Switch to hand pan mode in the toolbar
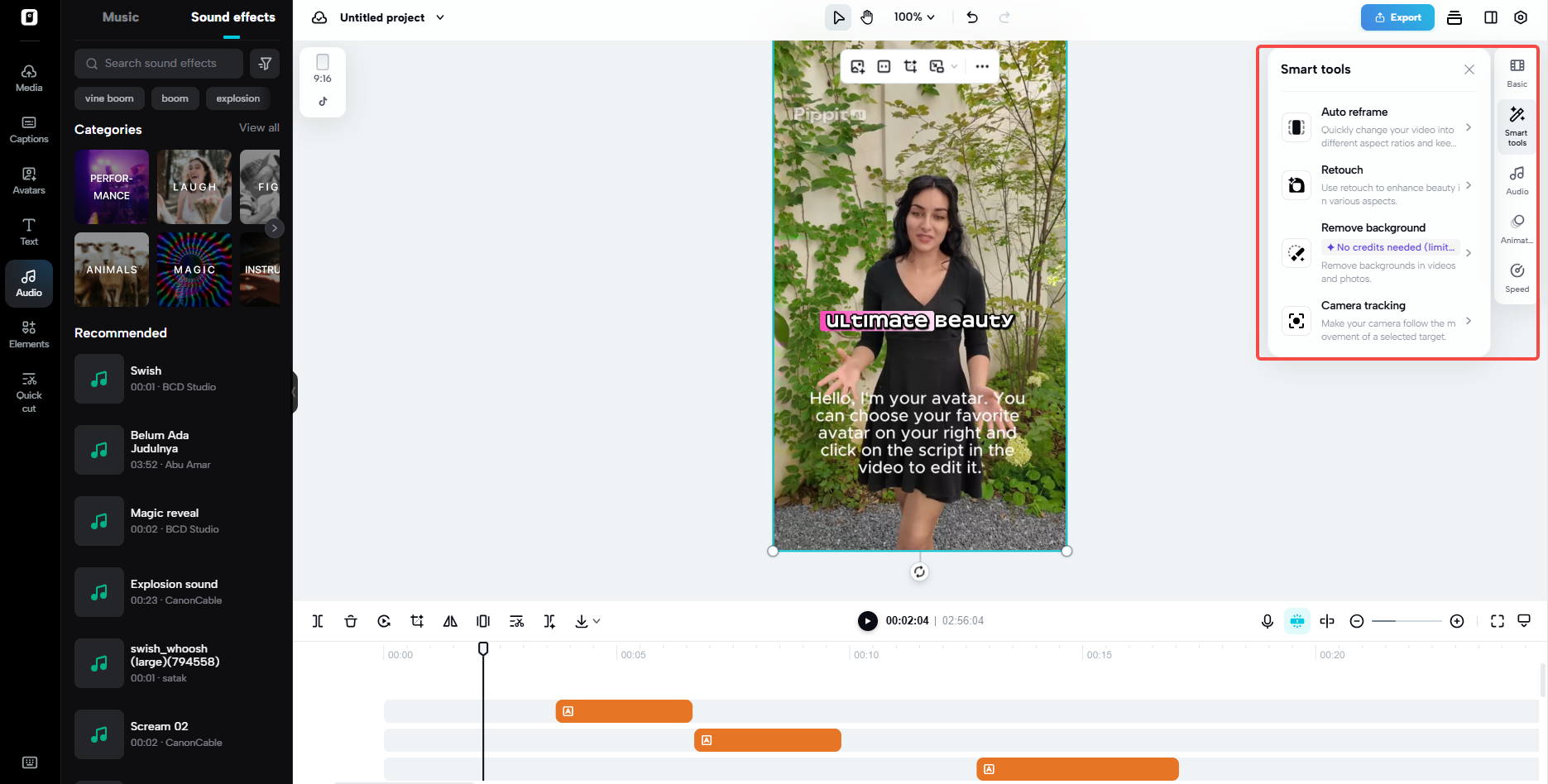This screenshot has height=784, width=1548. [x=866, y=17]
